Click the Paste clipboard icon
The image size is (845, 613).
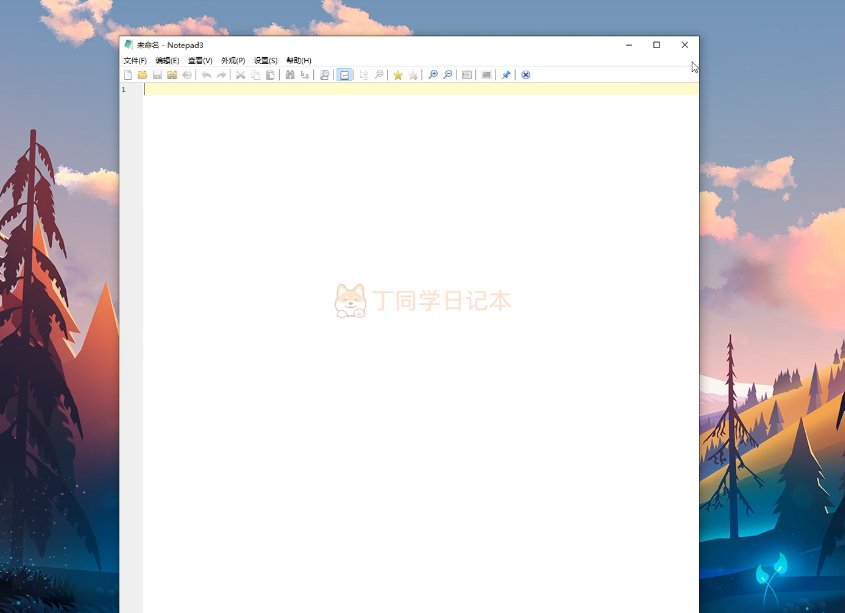click(270, 75)
